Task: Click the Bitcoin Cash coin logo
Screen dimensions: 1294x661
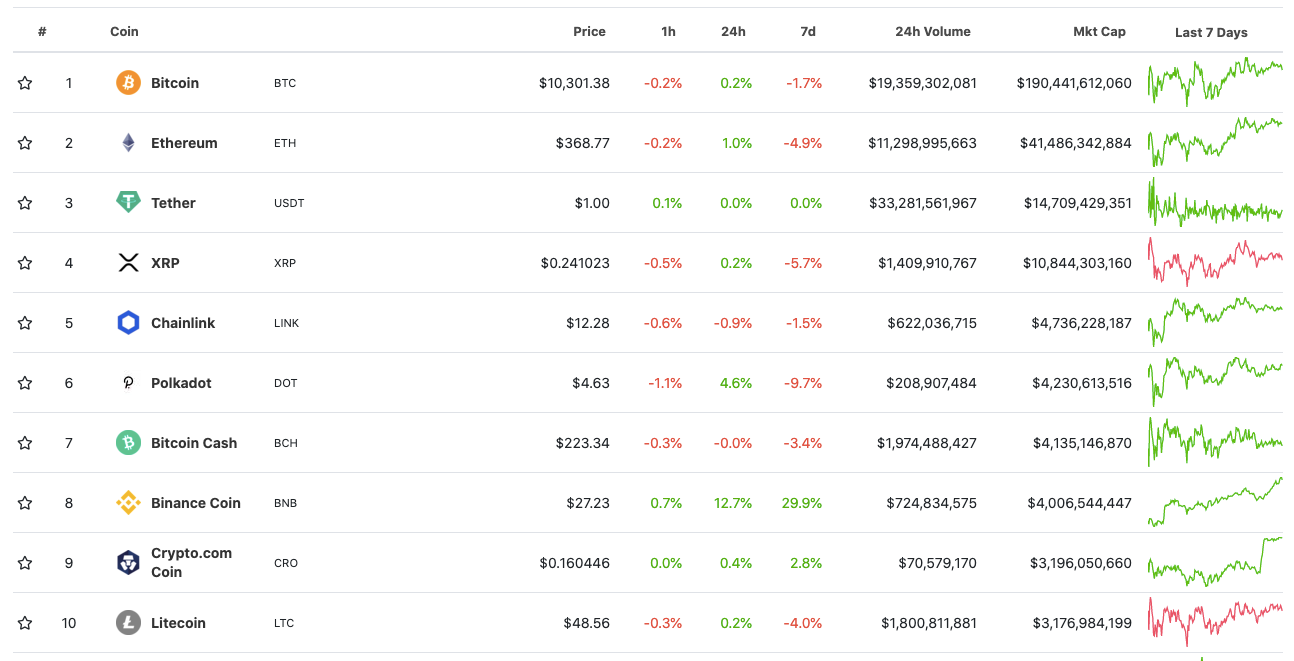Action: coord(128,443)
